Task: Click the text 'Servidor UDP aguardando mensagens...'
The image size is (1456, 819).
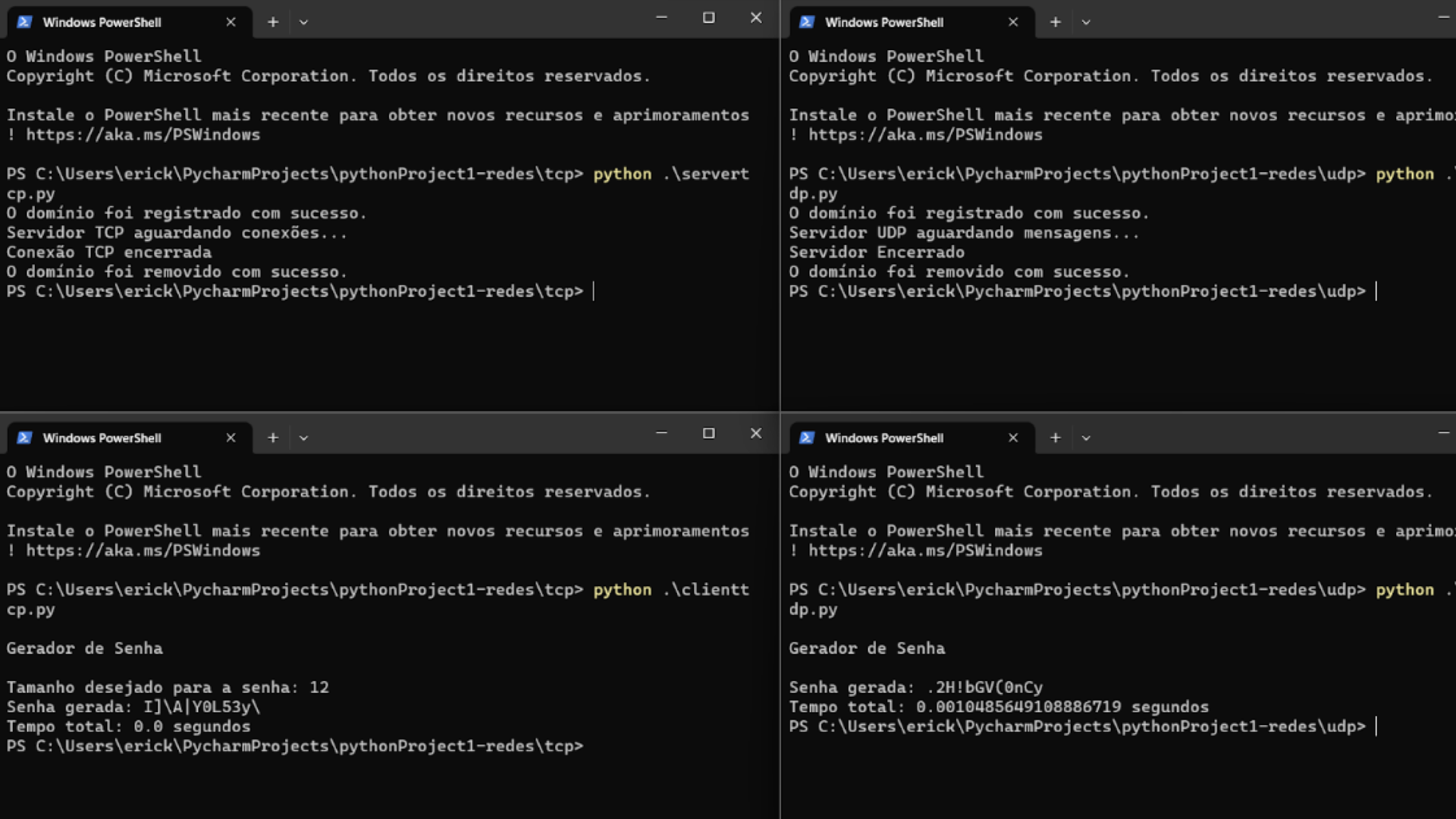Action: [x=964, y=233]
